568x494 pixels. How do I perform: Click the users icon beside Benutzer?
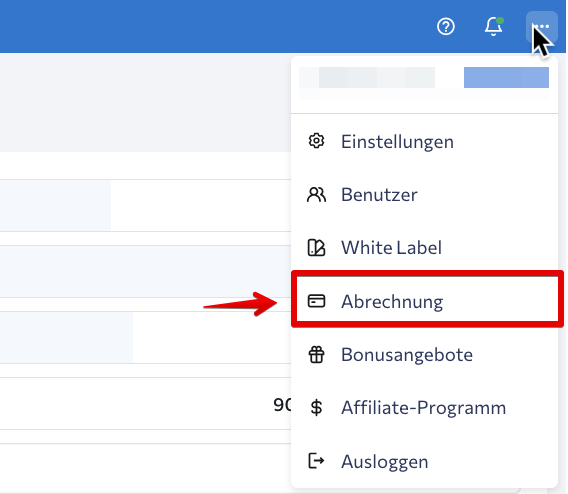[316, 194]
